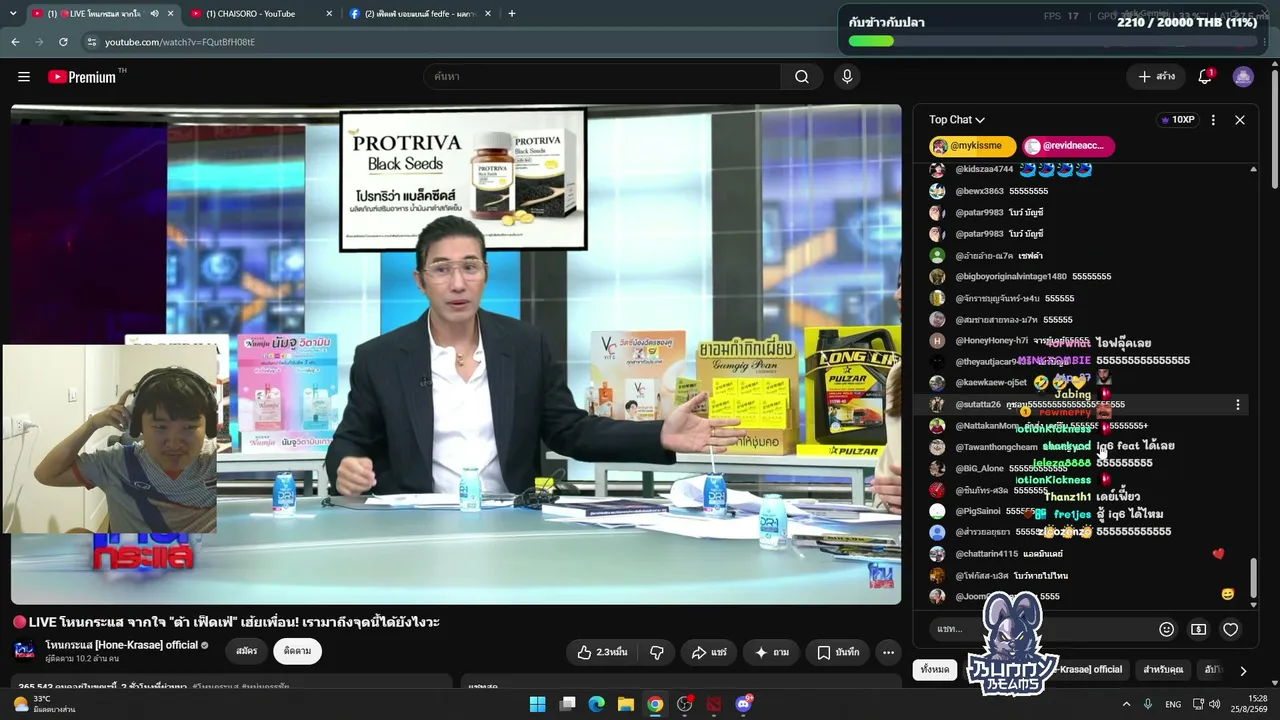The width and height of the screenshot is (1280, 720).
Task: Switch to the CHAISORO - YouTube tab
Action: tap(262, 14)
